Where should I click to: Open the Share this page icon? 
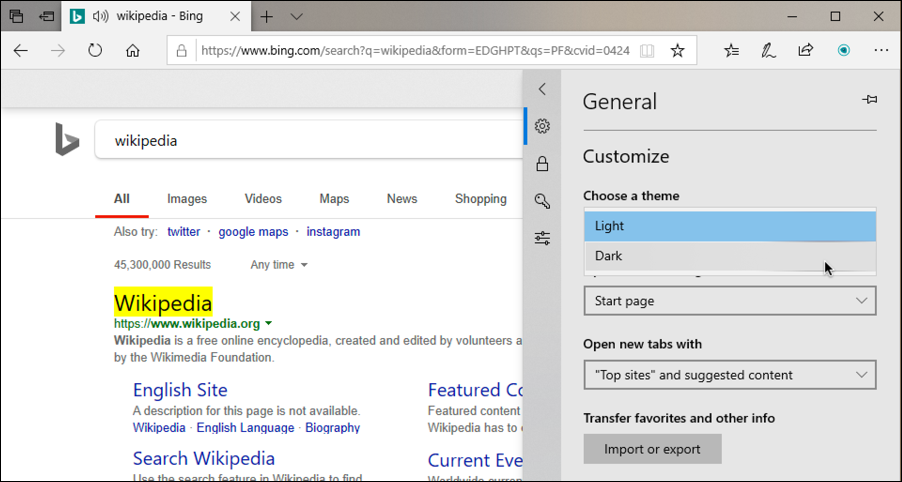[805, 51]
